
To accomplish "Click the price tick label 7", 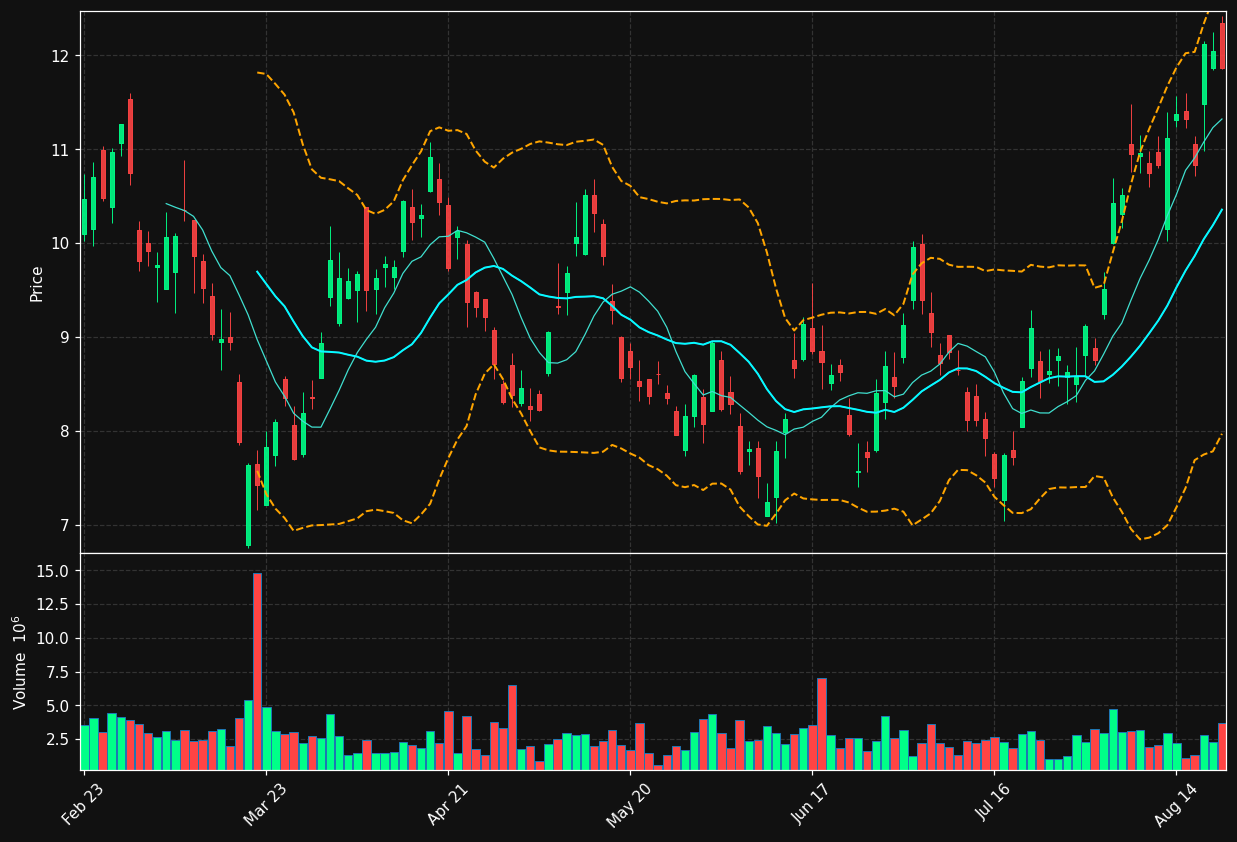I will (65, 526).
